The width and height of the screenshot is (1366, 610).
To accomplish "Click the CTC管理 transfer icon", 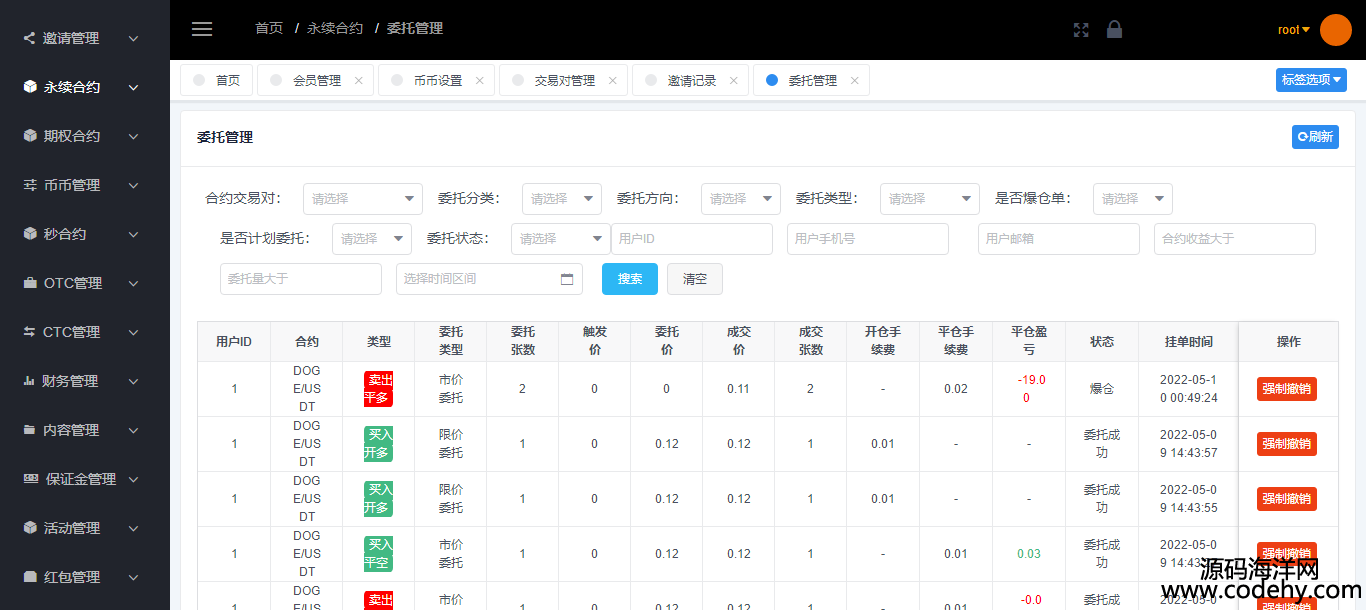I will (30, 332).
